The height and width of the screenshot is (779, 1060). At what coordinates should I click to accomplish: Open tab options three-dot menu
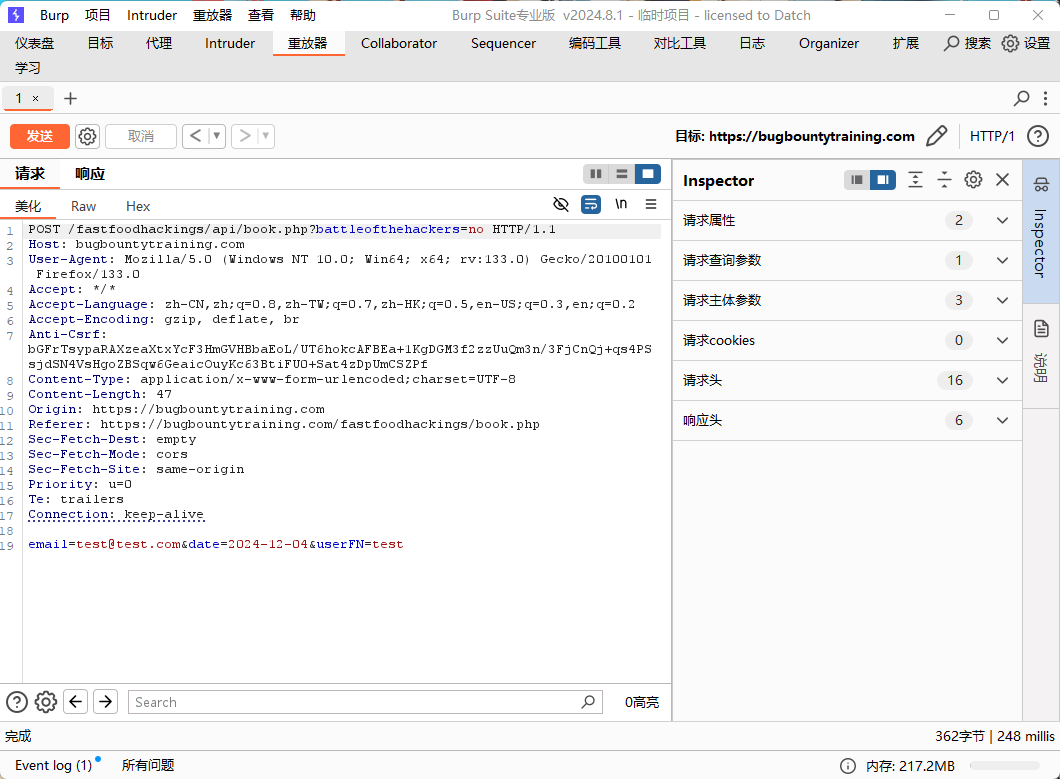1045,98
